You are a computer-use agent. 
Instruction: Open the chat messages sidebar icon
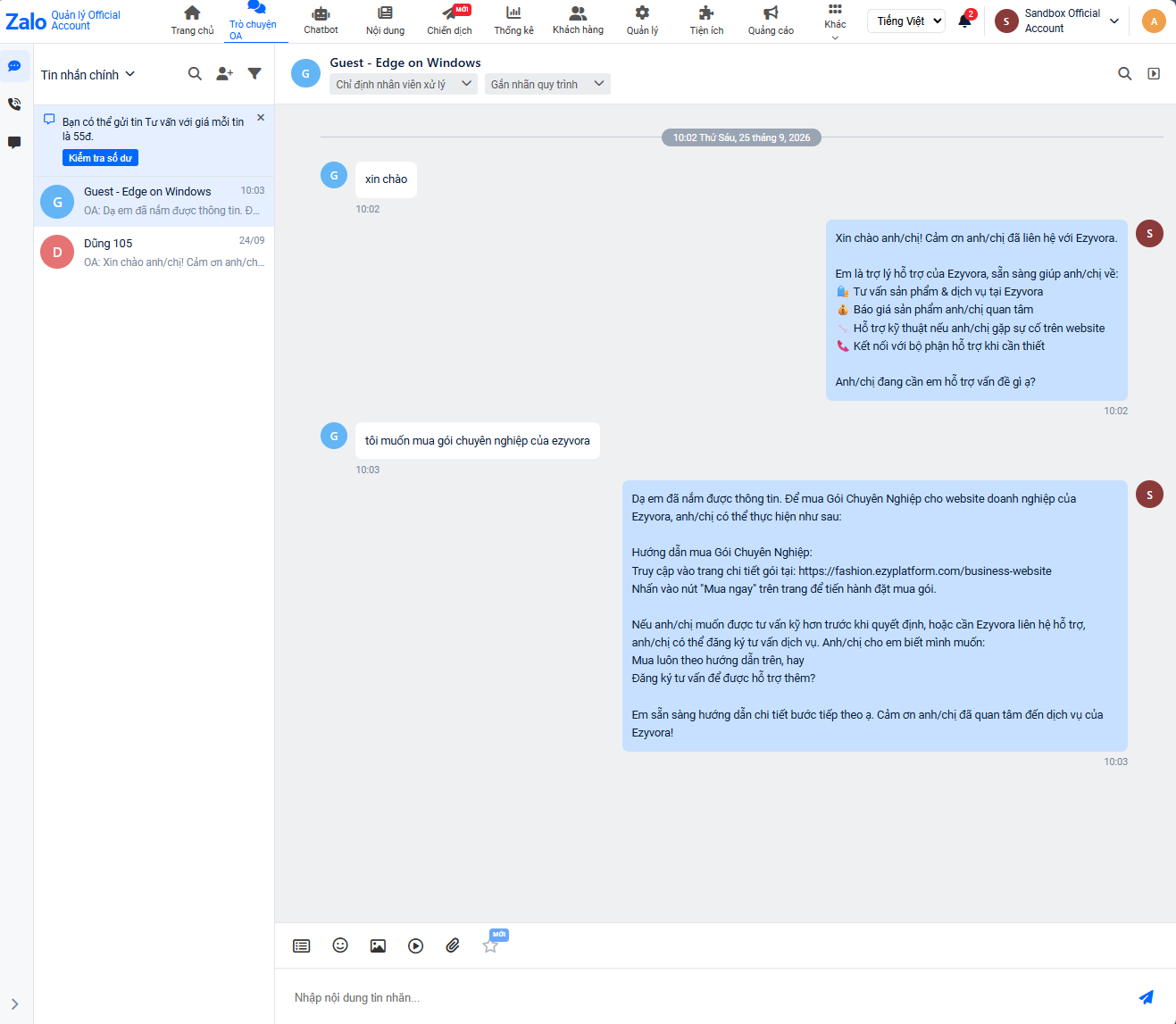14,66
